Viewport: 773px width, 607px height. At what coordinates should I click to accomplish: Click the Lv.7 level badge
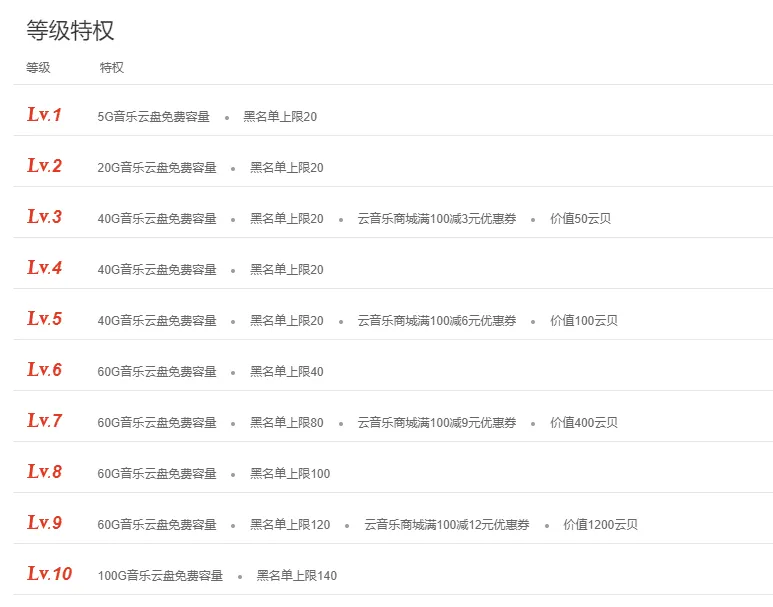44,421
